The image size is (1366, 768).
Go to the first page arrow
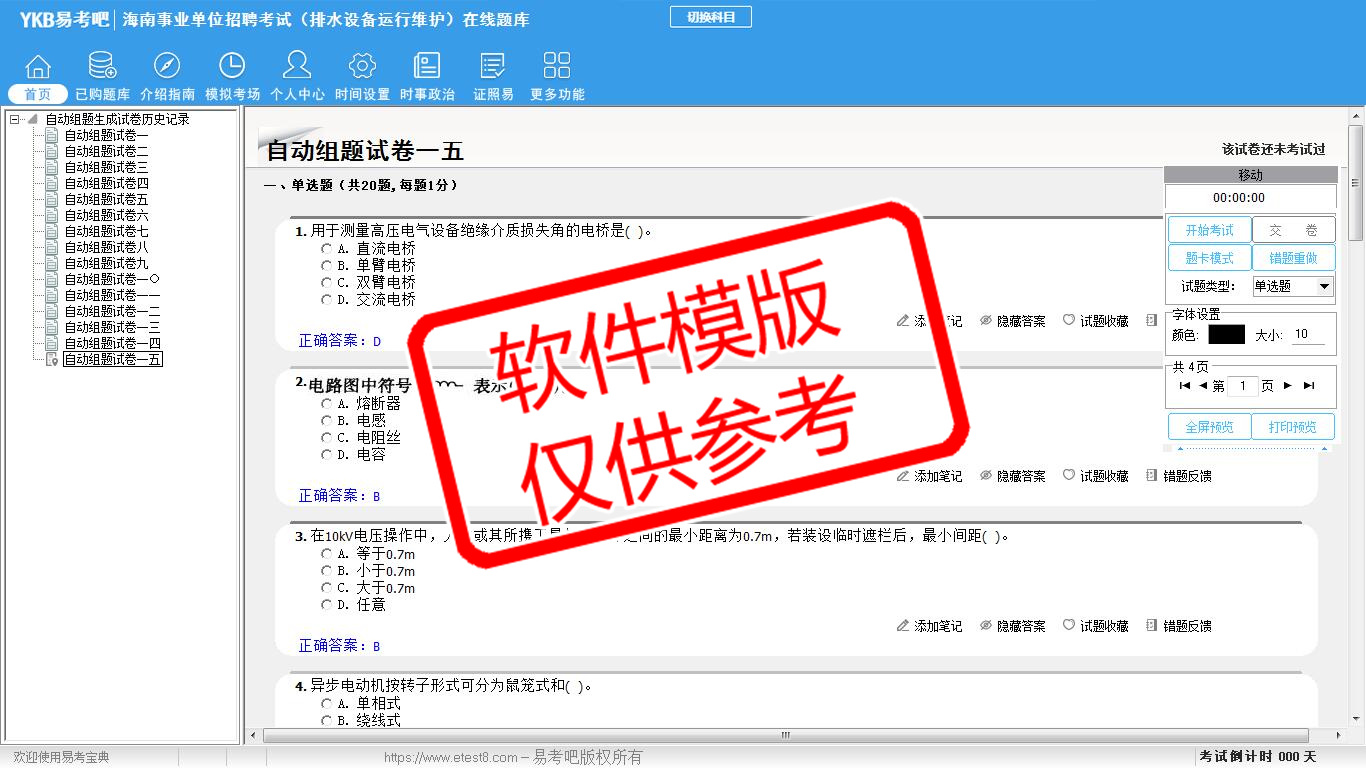1185,386
